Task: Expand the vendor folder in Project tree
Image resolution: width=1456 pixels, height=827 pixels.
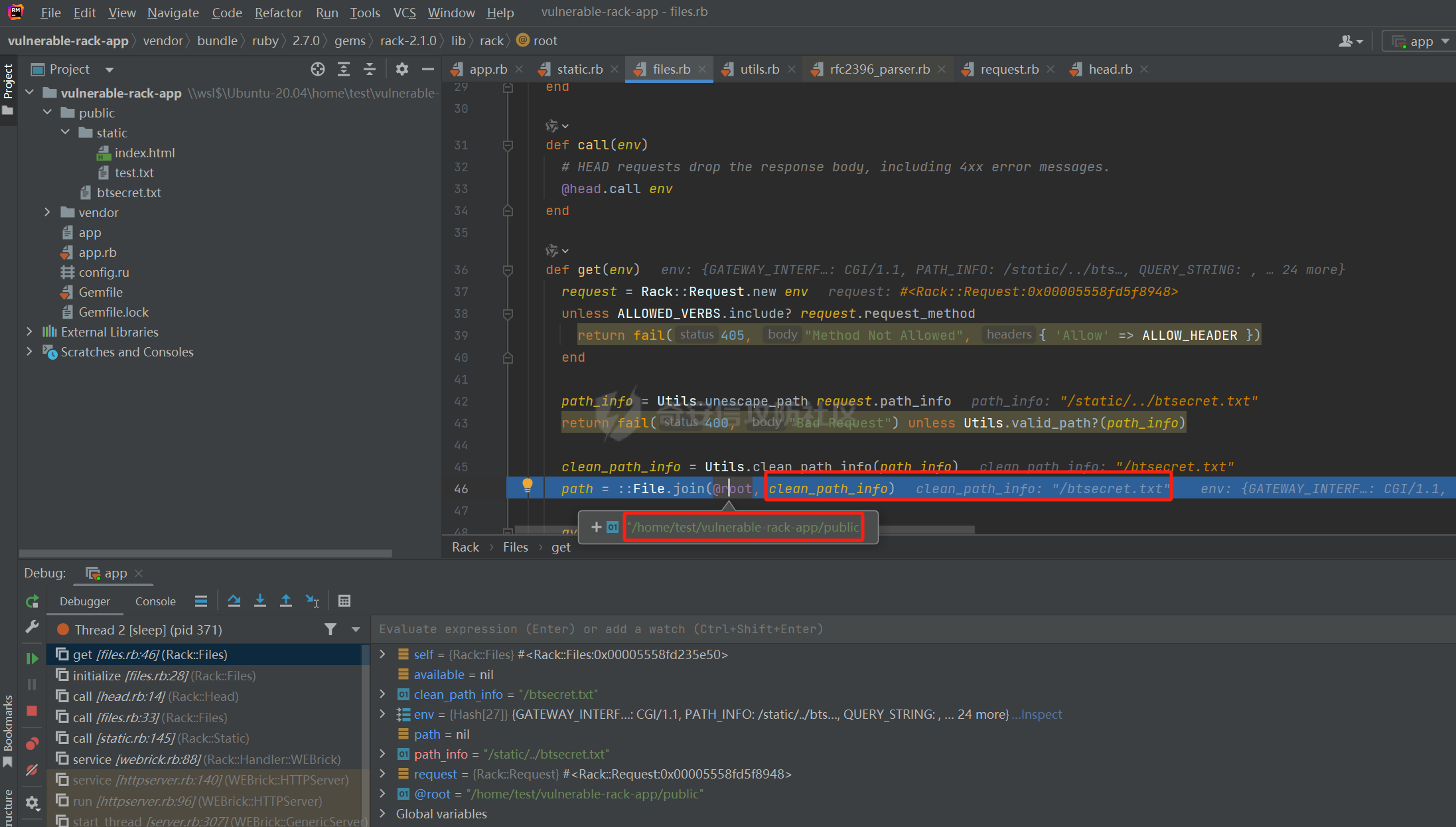Action: (x=47, y=212)
